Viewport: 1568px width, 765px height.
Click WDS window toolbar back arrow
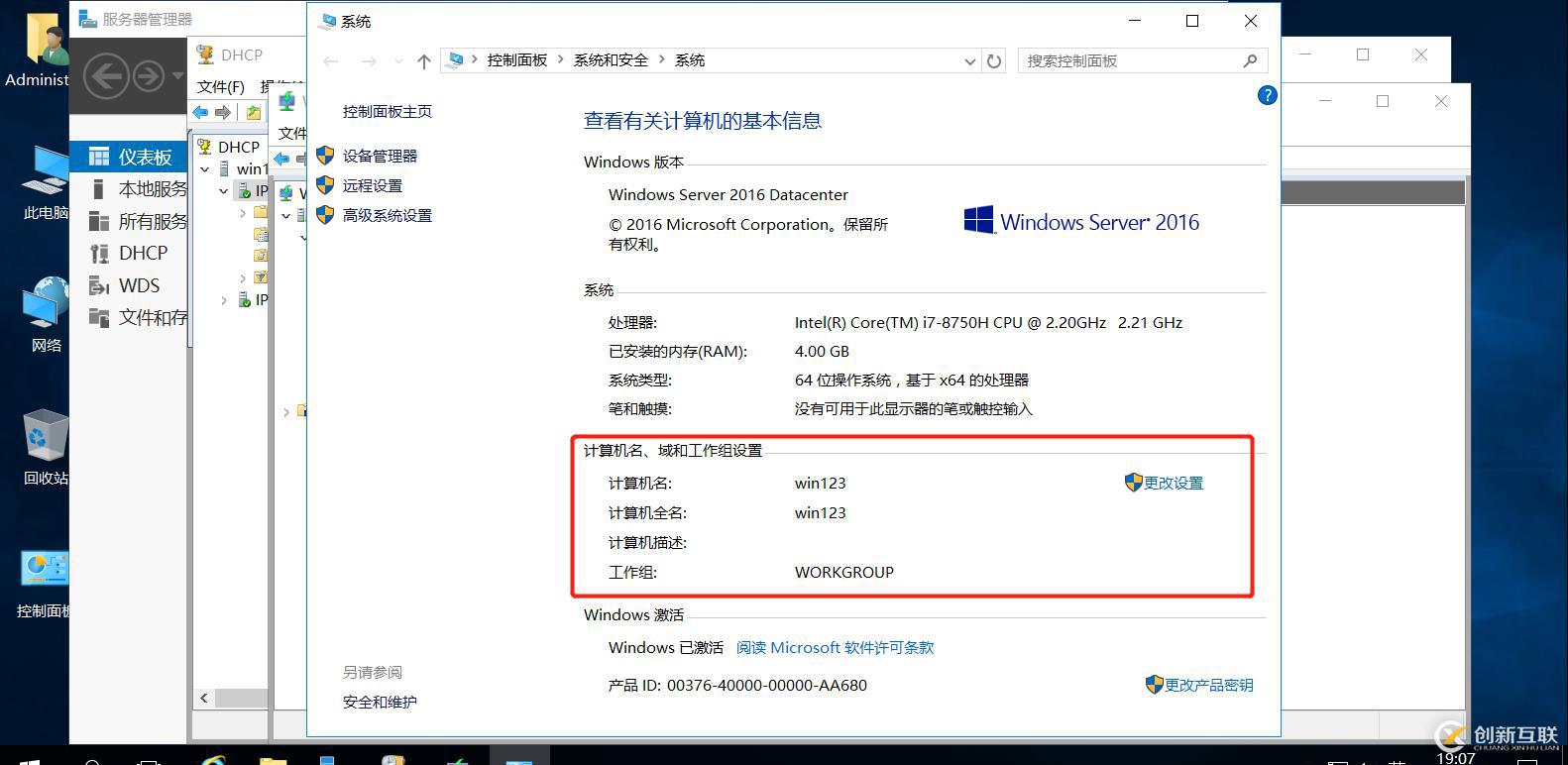(x=282, y=159)
